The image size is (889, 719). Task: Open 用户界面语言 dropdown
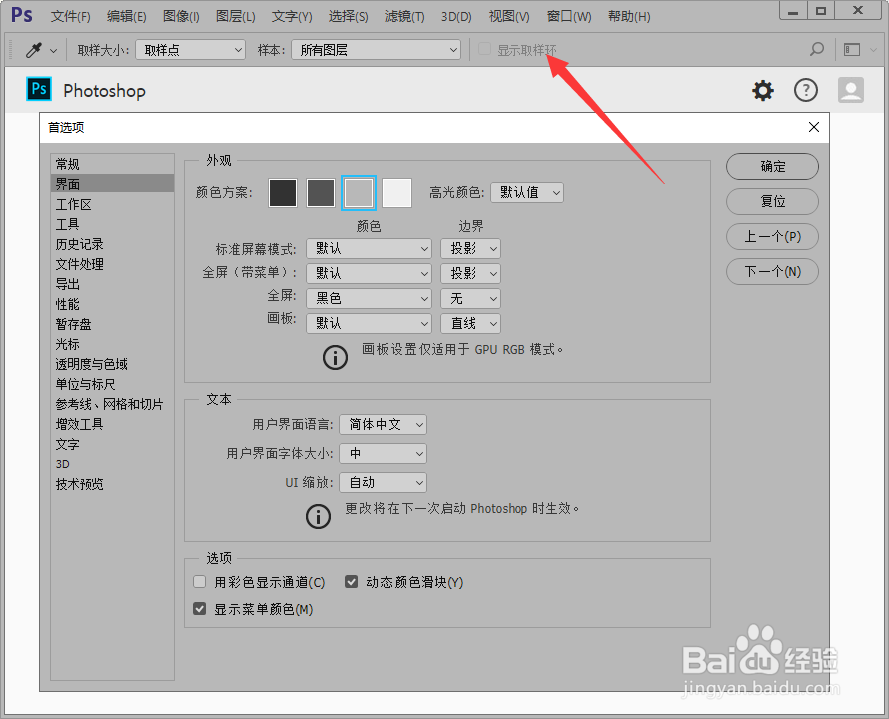point(383,425)
